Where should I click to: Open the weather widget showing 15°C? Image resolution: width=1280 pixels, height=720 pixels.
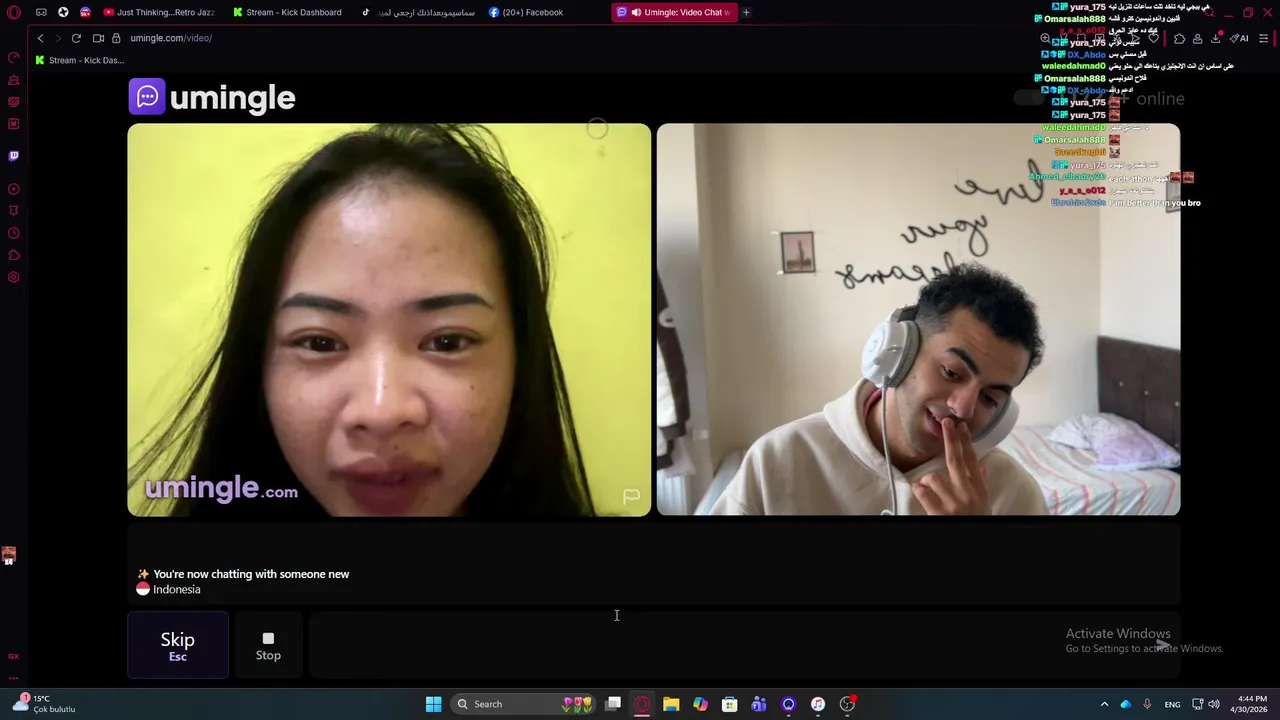pyautogui.click(x=45, y=704)
